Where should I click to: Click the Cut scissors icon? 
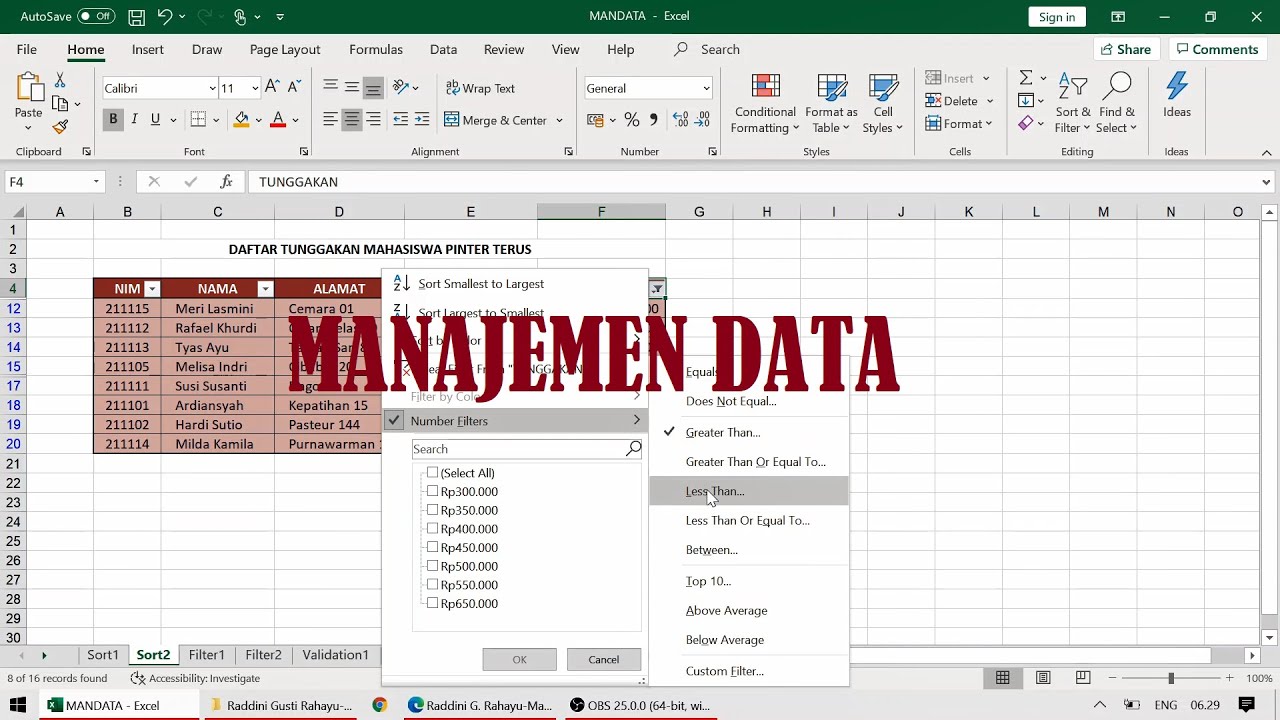tap(60, 80)
